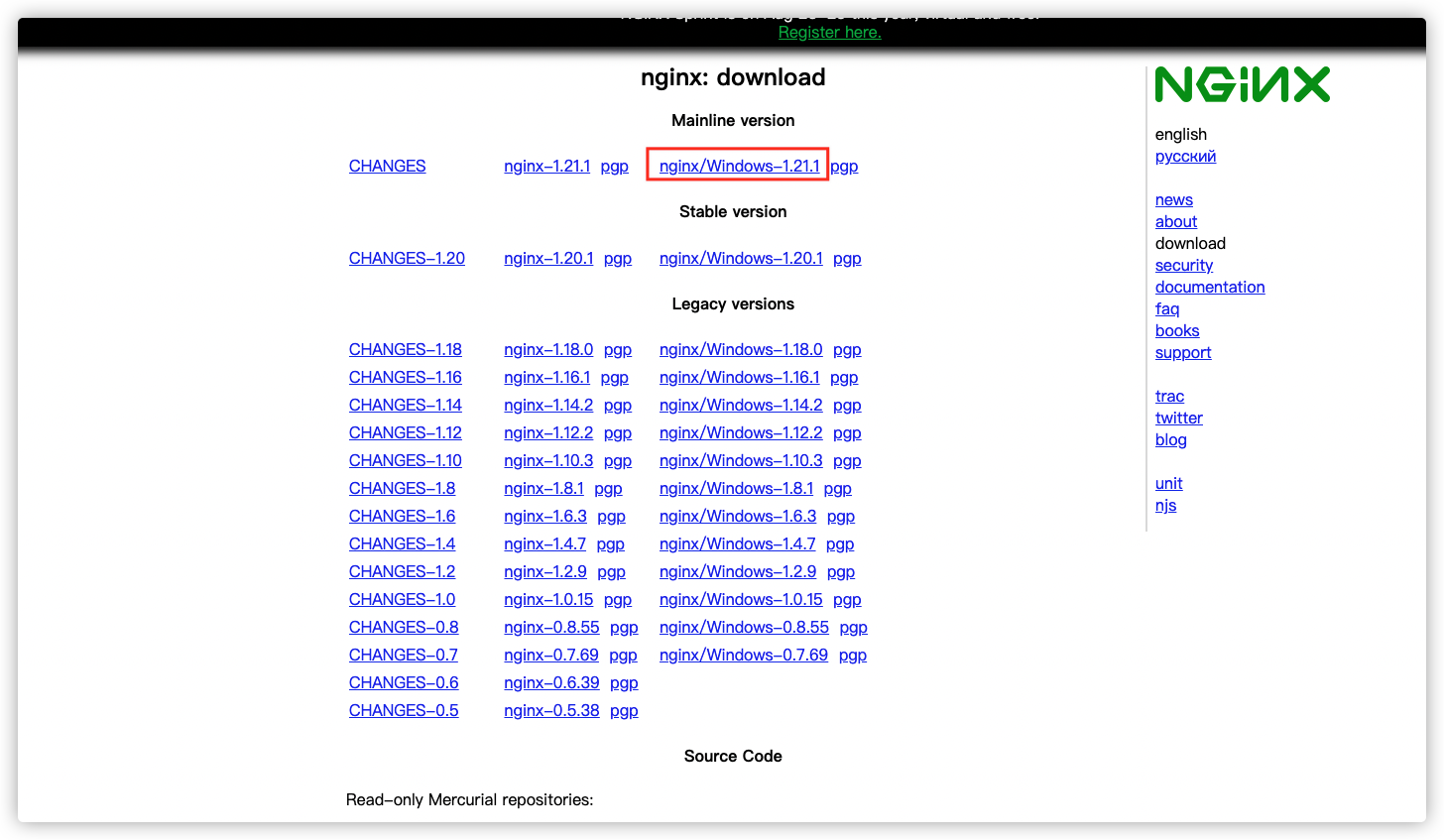This screenshot has width=1444, height=840.
Task: Open pgp signature for nginx/Windows-1.20.1
Action: point(847,259)
